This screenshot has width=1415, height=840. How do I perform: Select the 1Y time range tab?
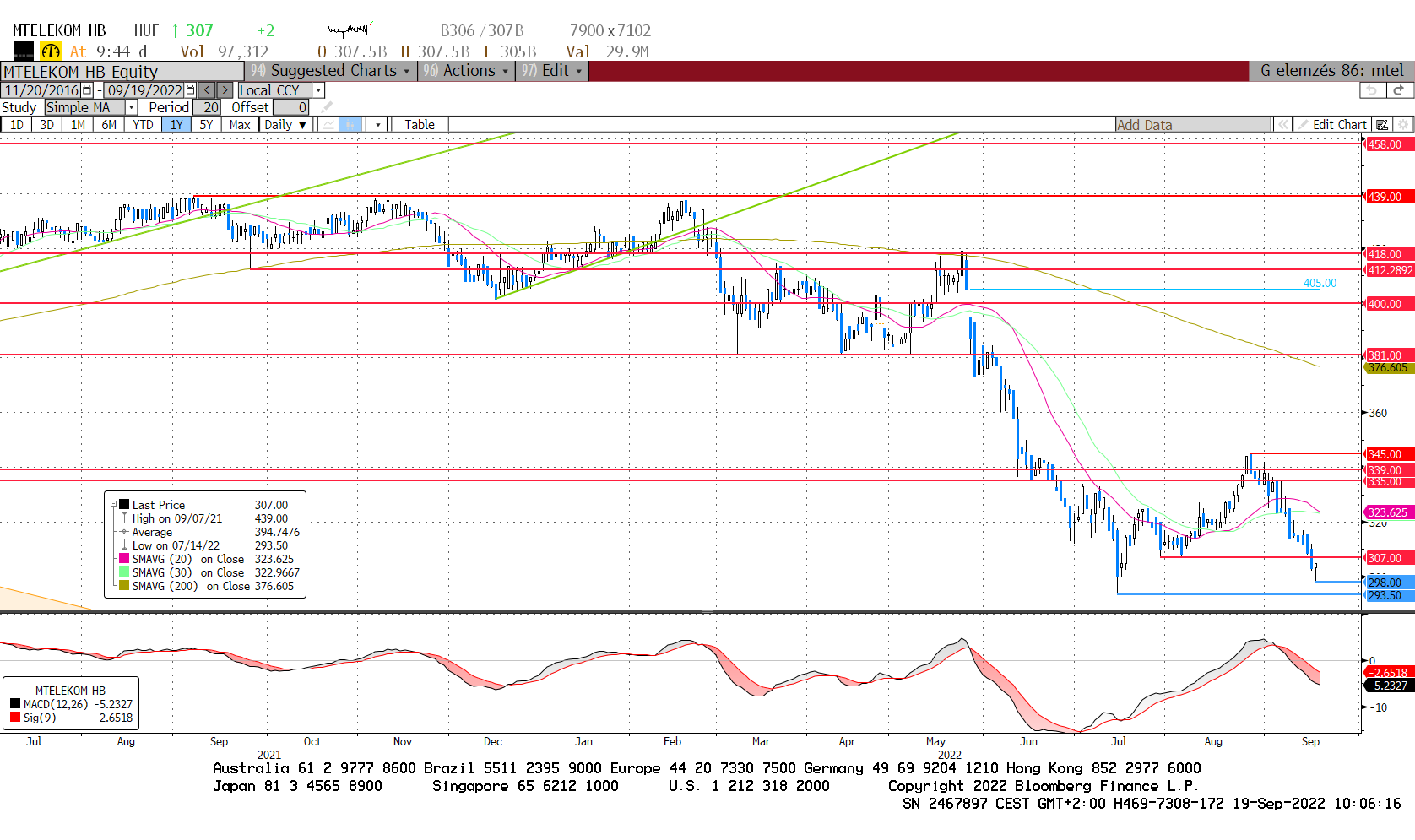176,125
